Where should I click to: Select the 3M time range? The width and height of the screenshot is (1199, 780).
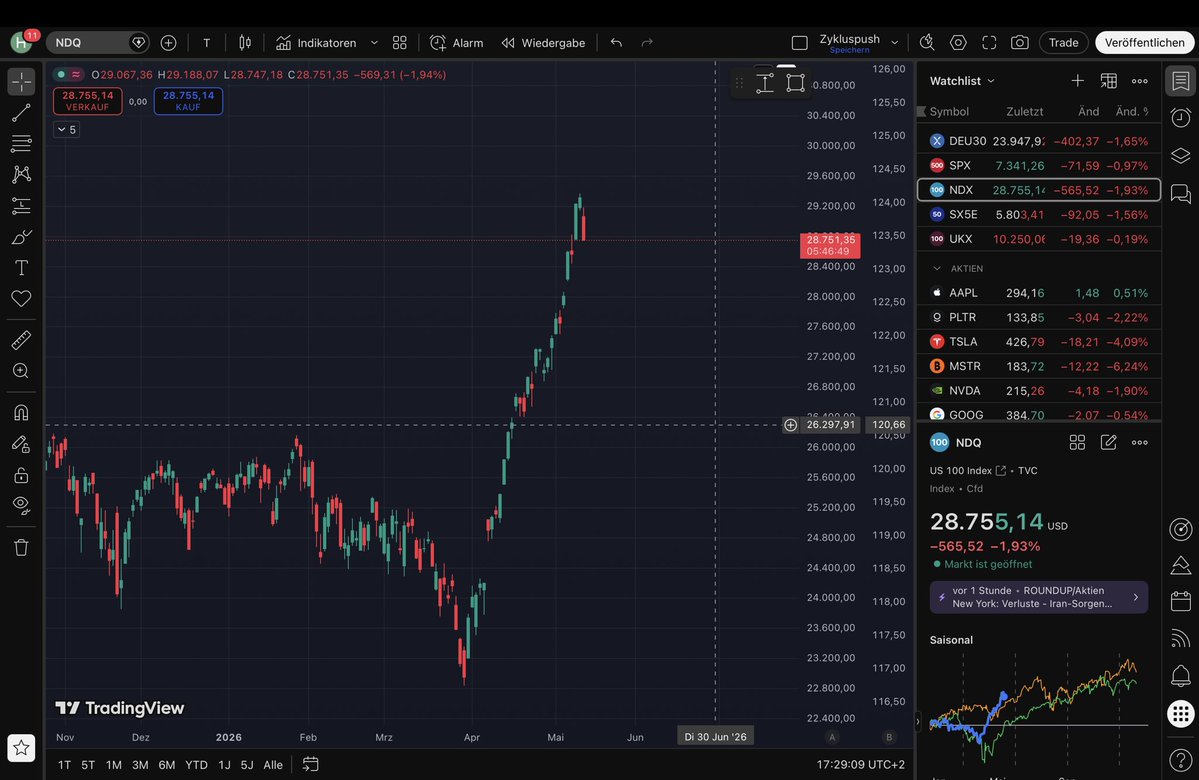click(x=140, y=765)
